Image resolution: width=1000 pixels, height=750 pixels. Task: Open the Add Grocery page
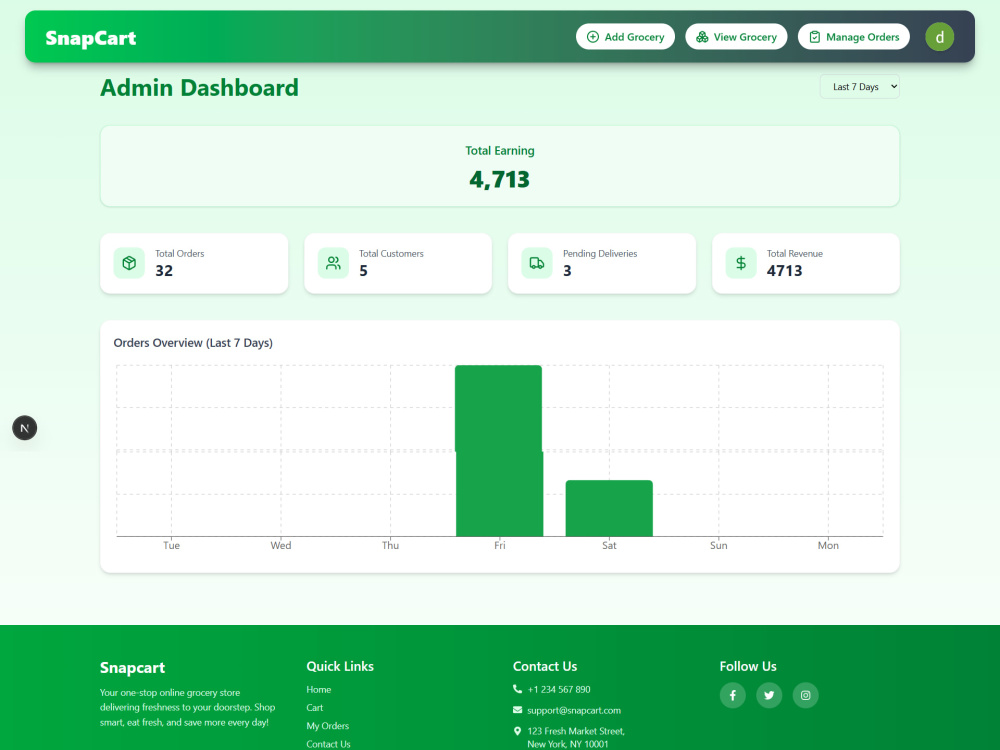coord(625,37)
